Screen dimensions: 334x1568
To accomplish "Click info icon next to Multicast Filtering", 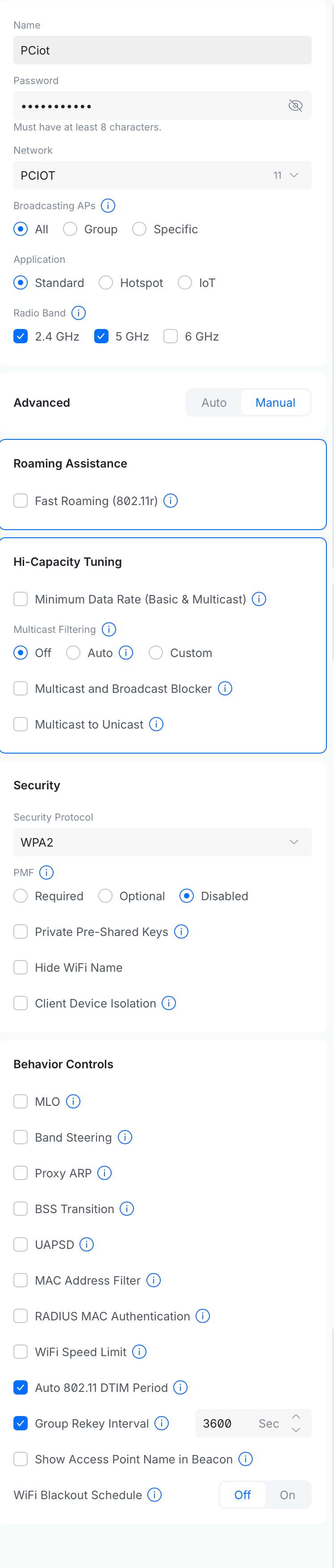I will coord(109,629).
